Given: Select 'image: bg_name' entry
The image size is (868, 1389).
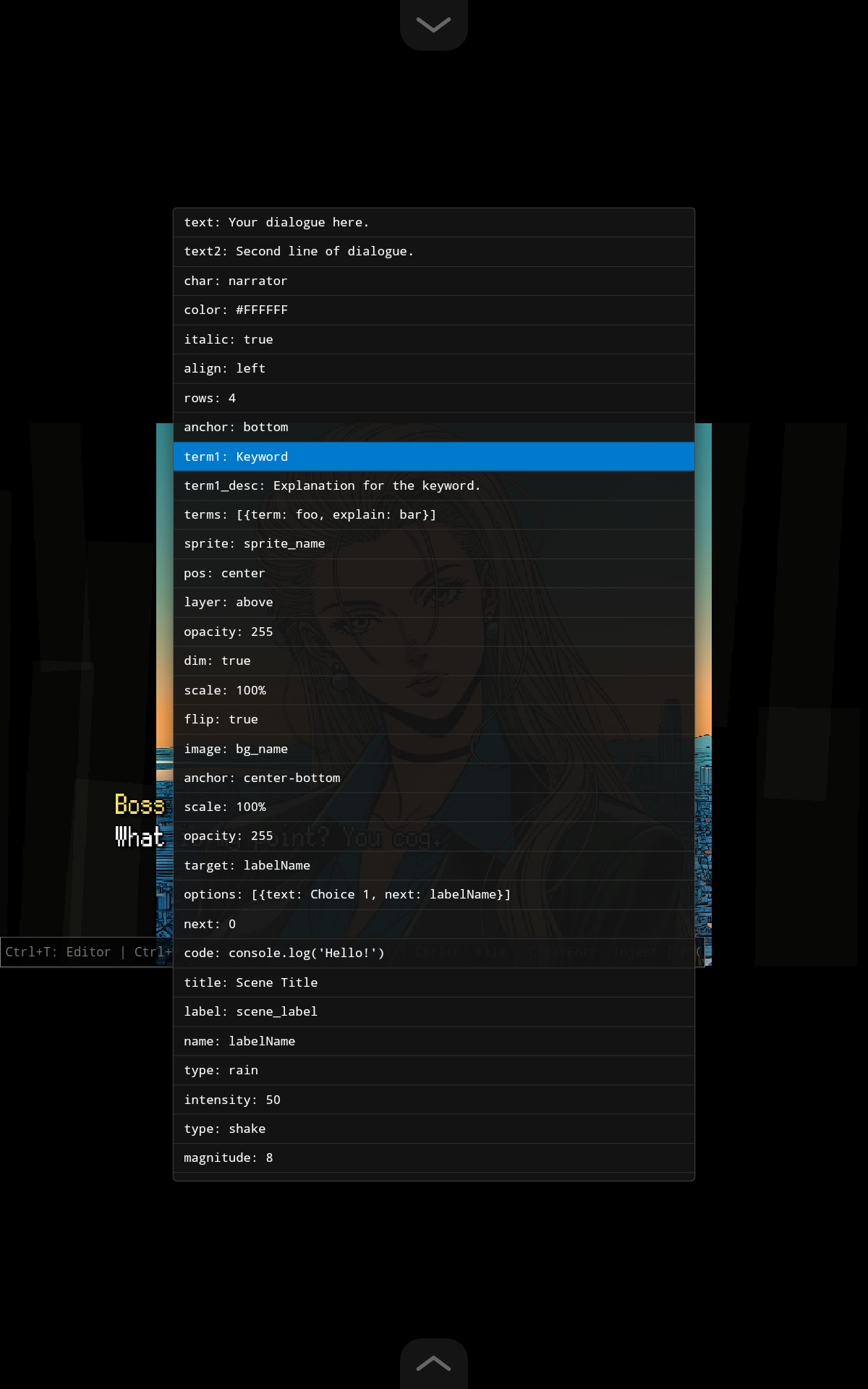Looking at the screenshot, I should click(434, 749).
